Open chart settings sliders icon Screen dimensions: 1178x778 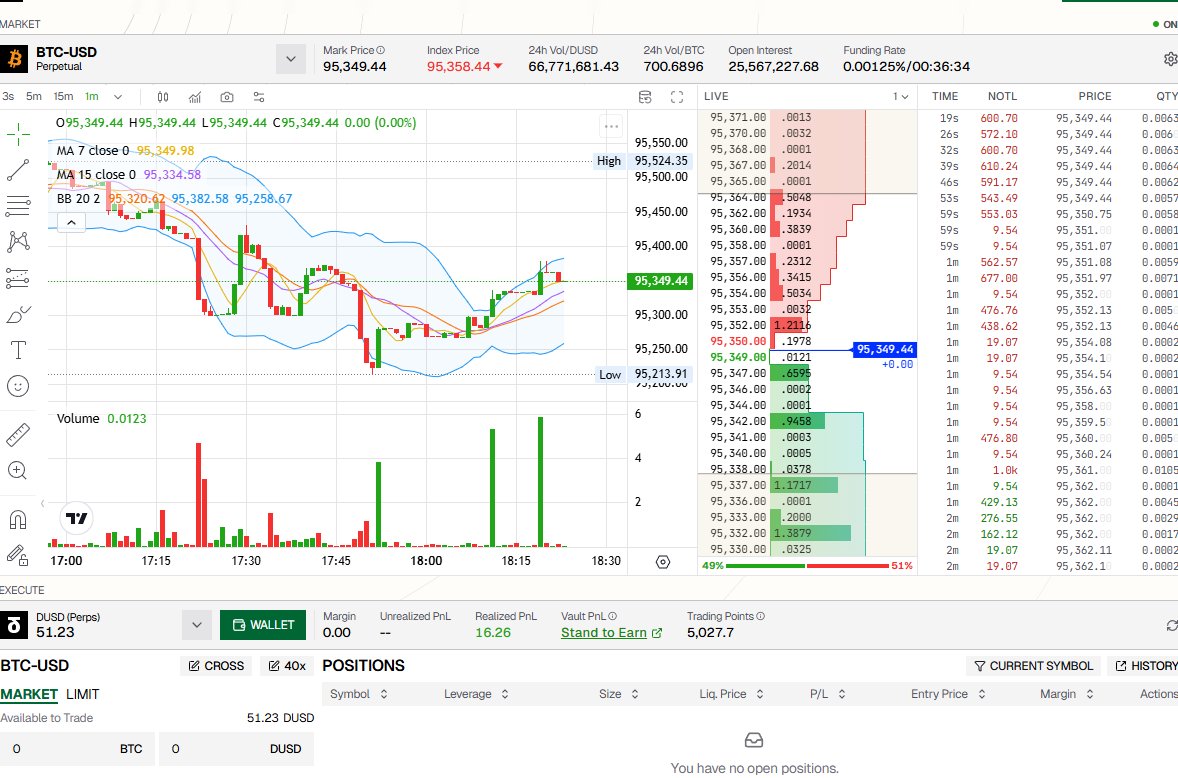259,97
